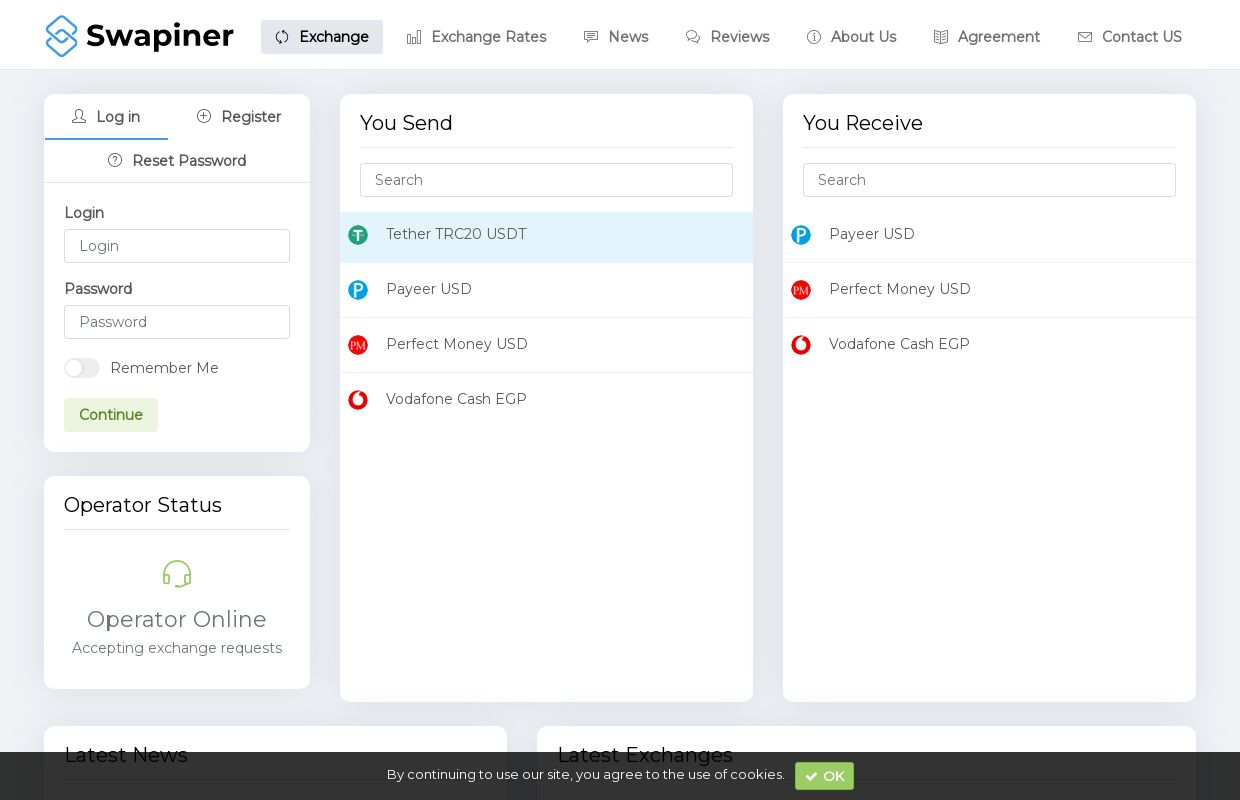Click the Perfect Money icon under You Receive
Viewport: 1240px width, 800px height.
[801, 290]
